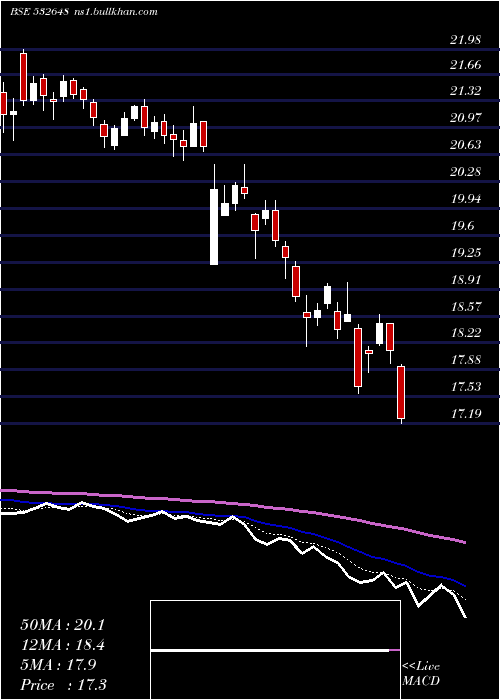Image resolution: width=500 pixels, height=700 pixels.
Task: Click the <<Live MACD label
Action: [421, 674]
